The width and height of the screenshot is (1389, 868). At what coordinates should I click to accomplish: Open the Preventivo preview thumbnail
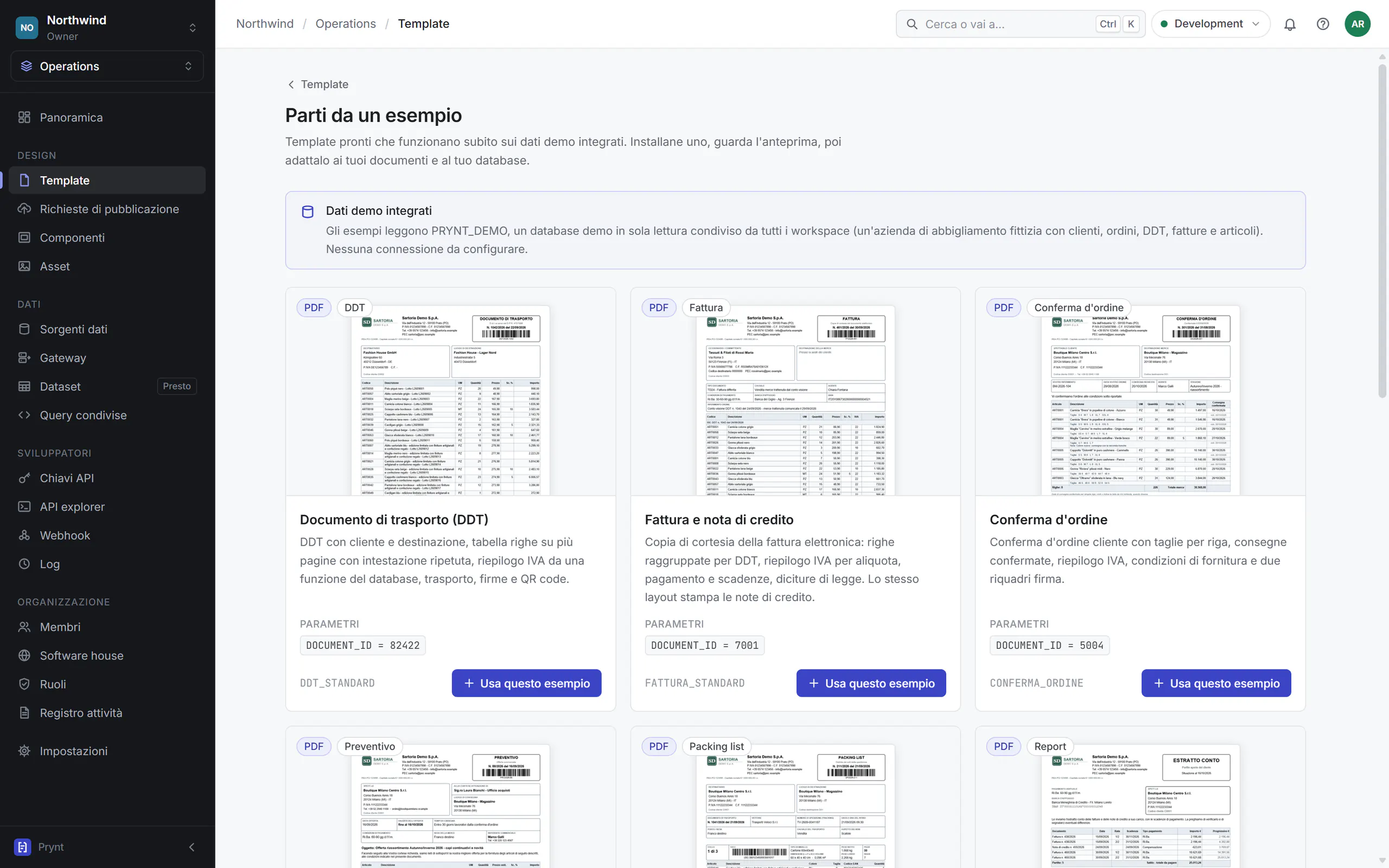tap(450, 806)
